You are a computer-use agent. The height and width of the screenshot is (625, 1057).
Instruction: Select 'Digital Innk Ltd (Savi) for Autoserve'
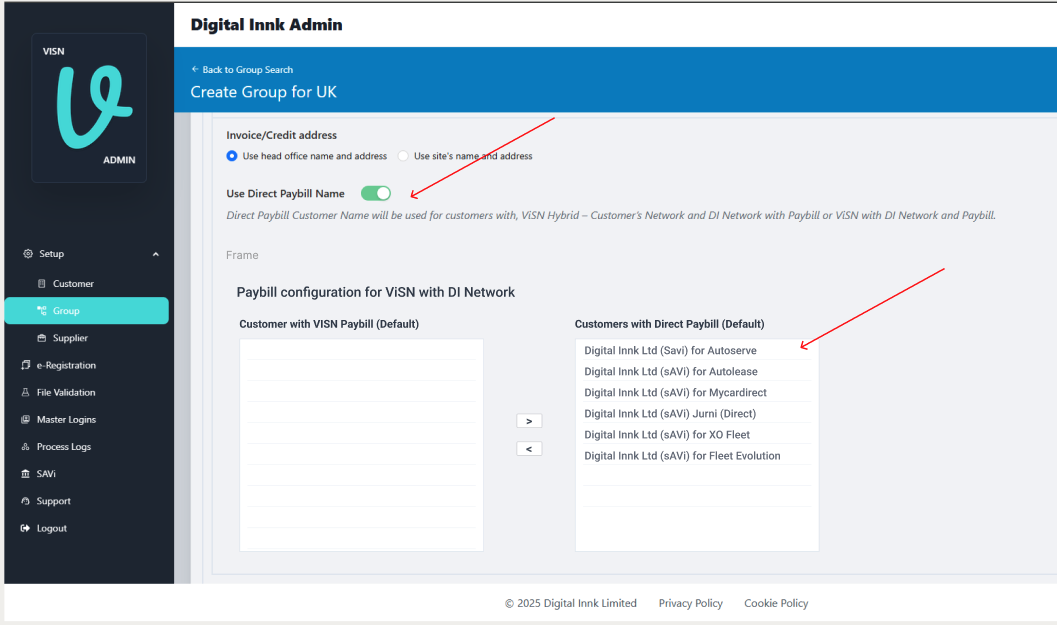coord(697,351)
